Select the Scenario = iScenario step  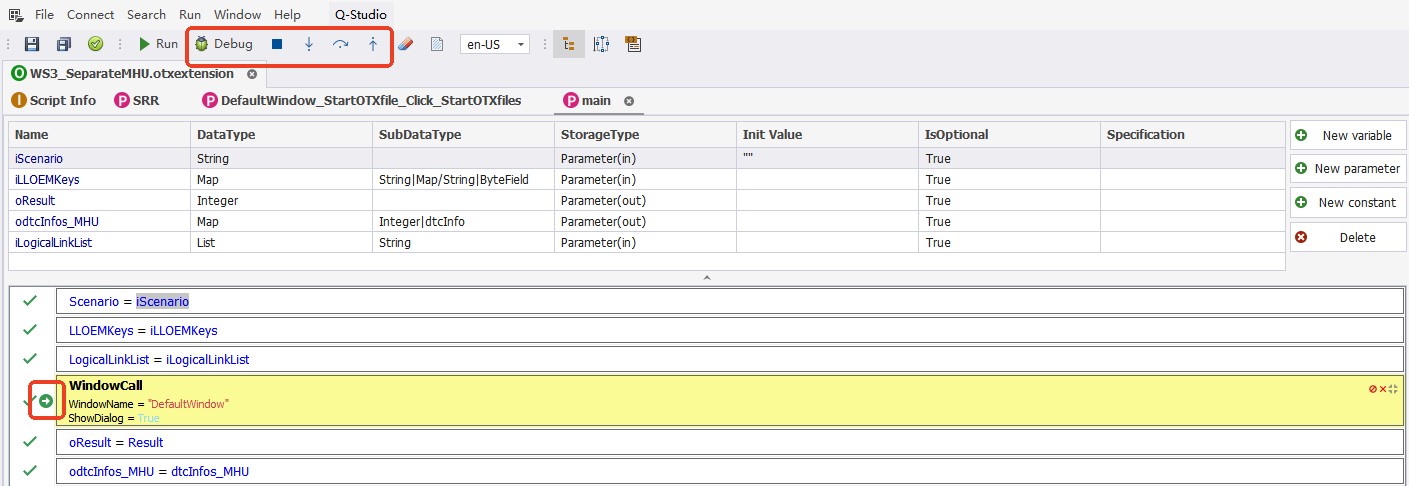coord(730,301)
